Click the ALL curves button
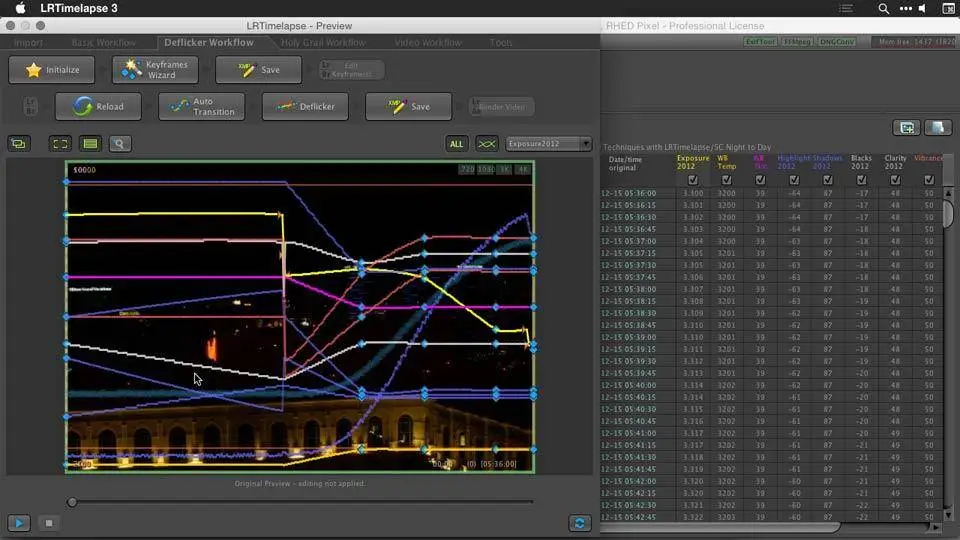This screenshot has height=540, width=960. click(x=456, y=144)
